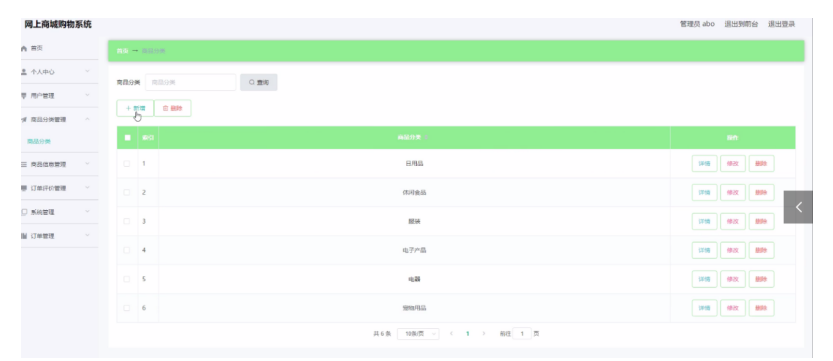Go to next page with pagination arrow
The image size is (833, 361).
(x=483, y=334)
